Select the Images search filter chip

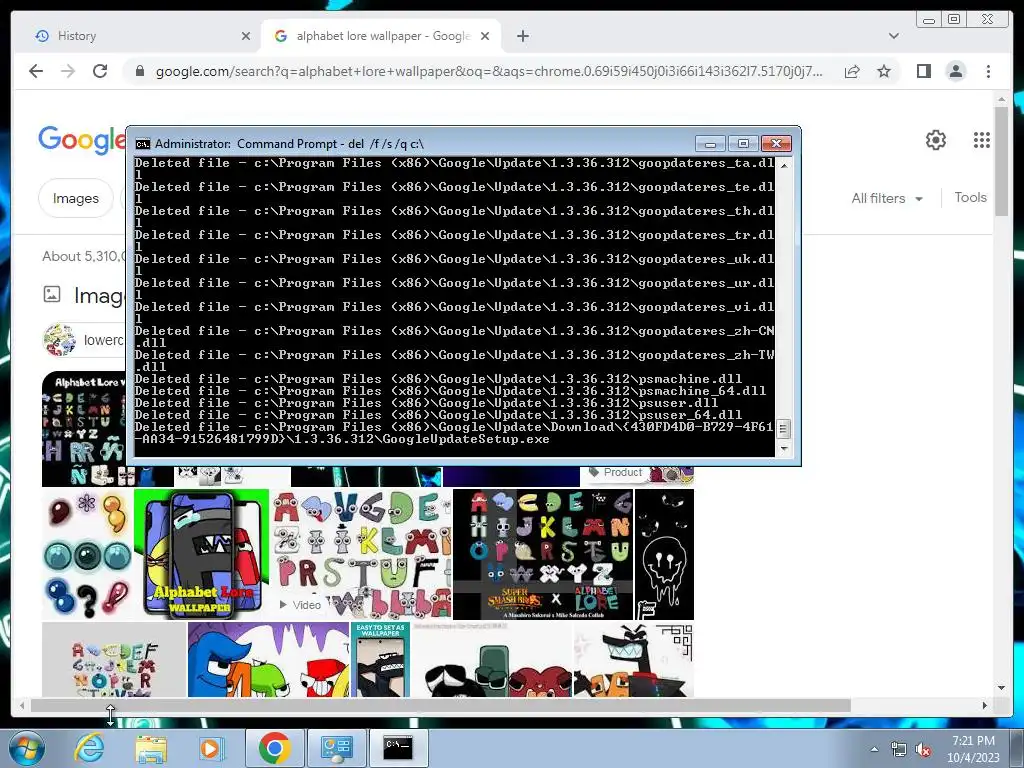coord(76,198)
